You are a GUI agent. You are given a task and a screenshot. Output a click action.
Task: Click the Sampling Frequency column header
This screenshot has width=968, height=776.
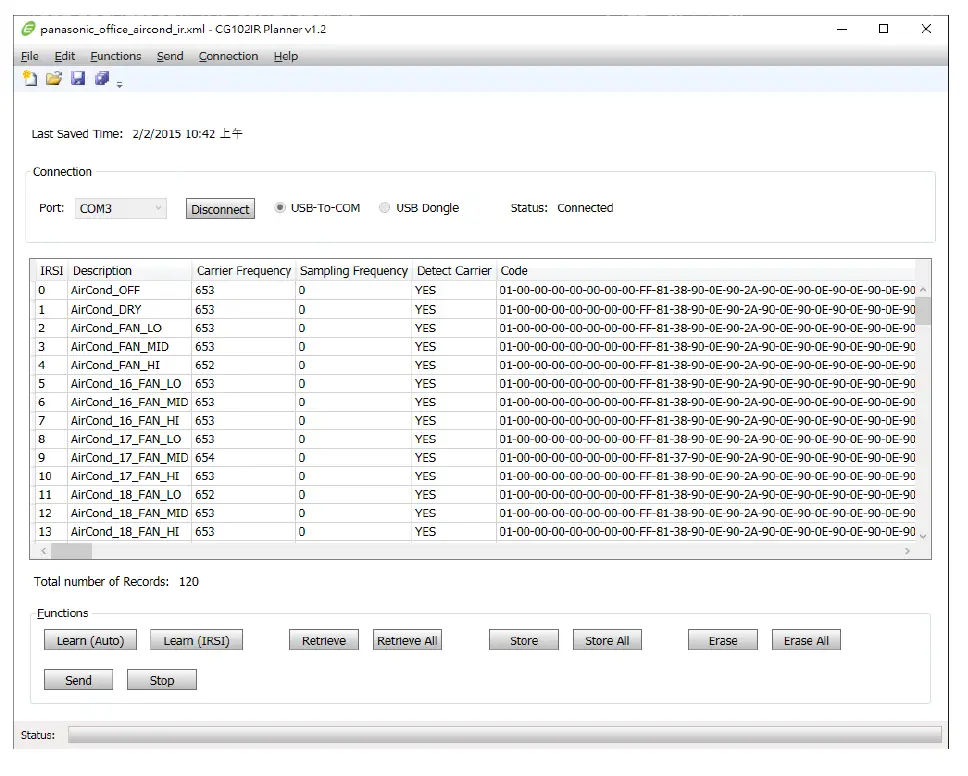353,270
